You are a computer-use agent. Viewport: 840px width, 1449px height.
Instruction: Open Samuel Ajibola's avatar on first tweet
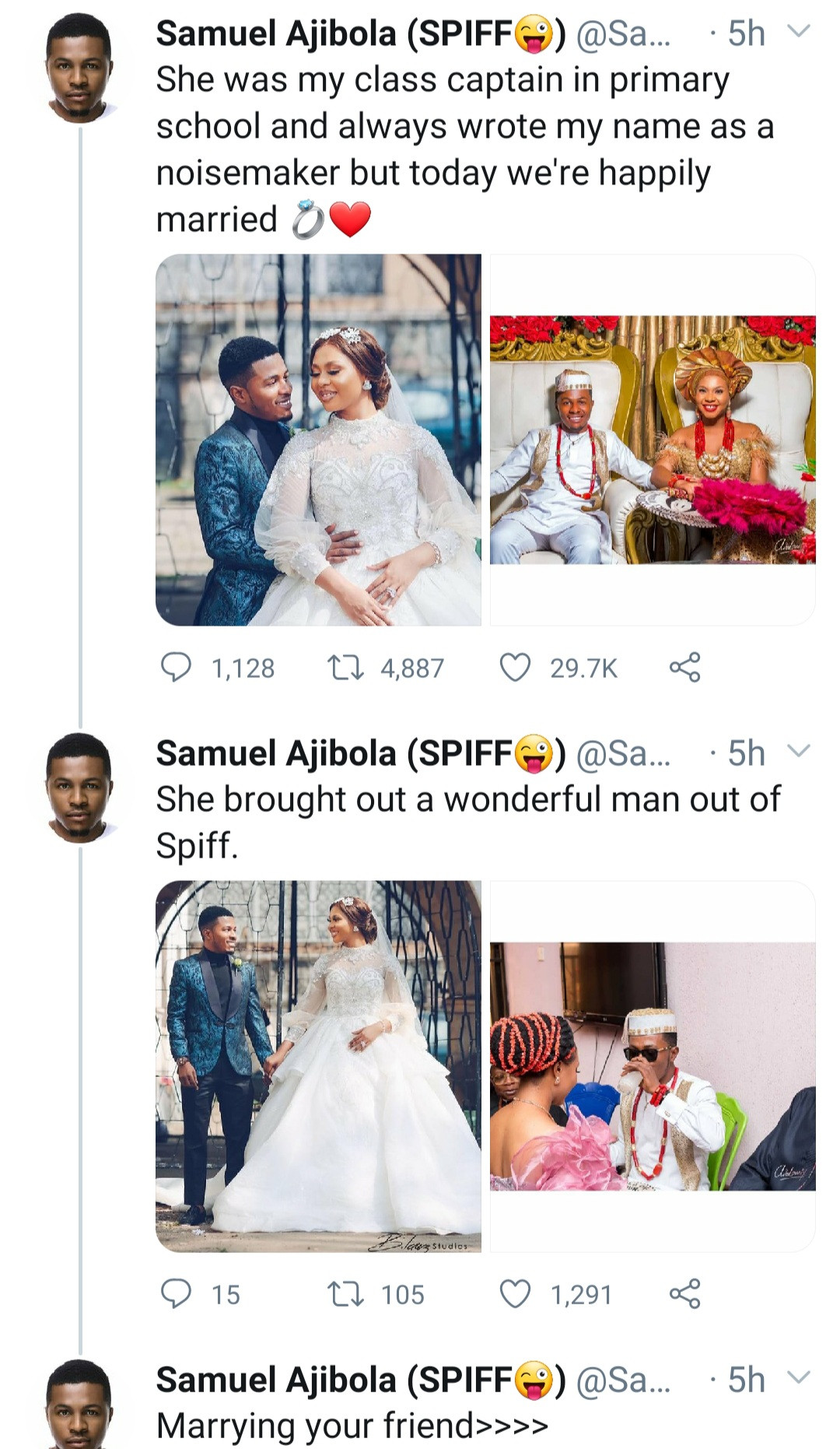point(79,68)
